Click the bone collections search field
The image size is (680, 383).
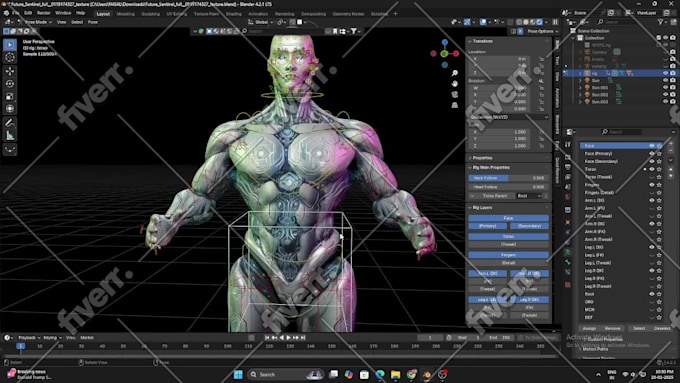pos(621,131)
